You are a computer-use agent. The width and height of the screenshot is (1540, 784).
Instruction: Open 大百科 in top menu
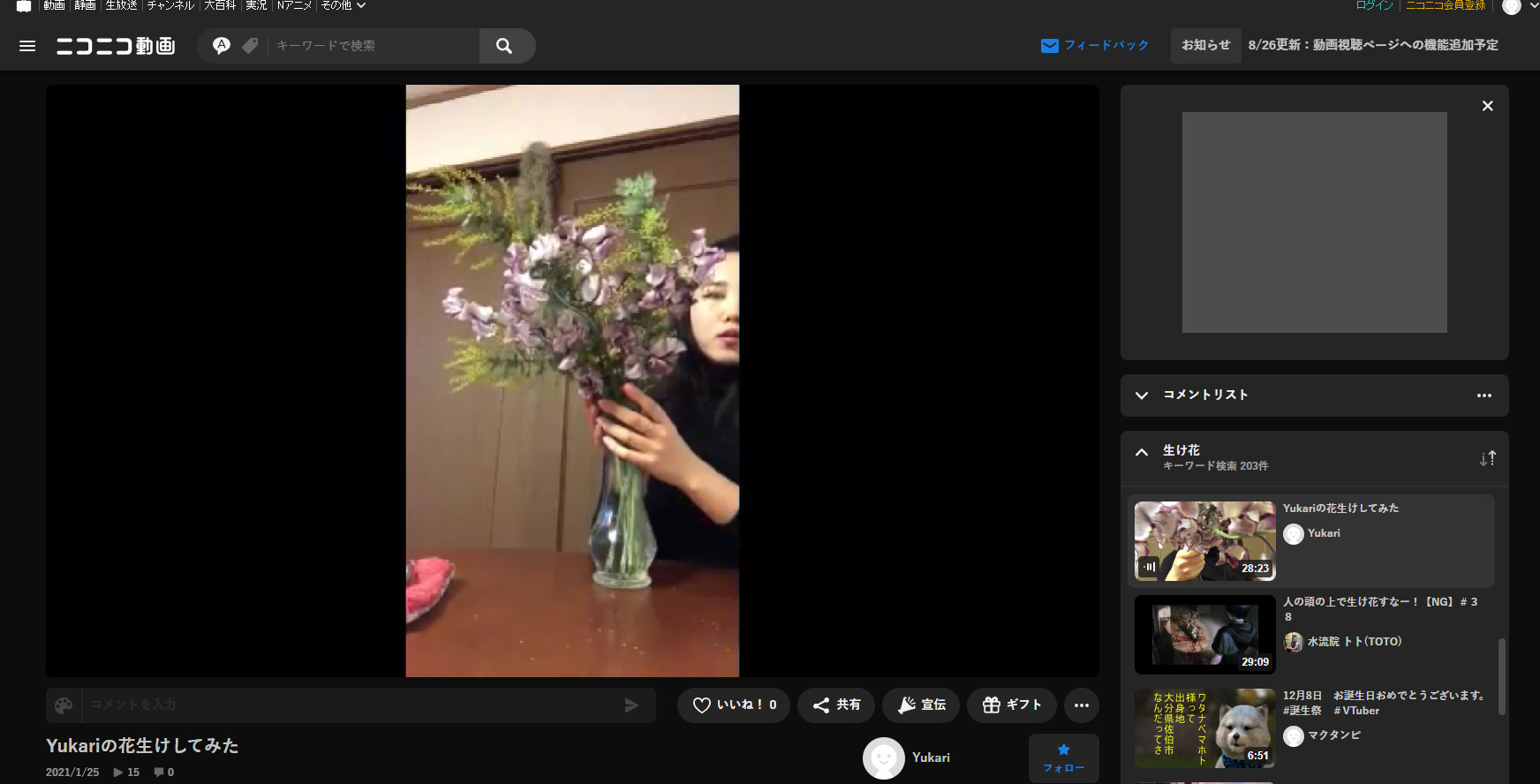coord(220,5)
